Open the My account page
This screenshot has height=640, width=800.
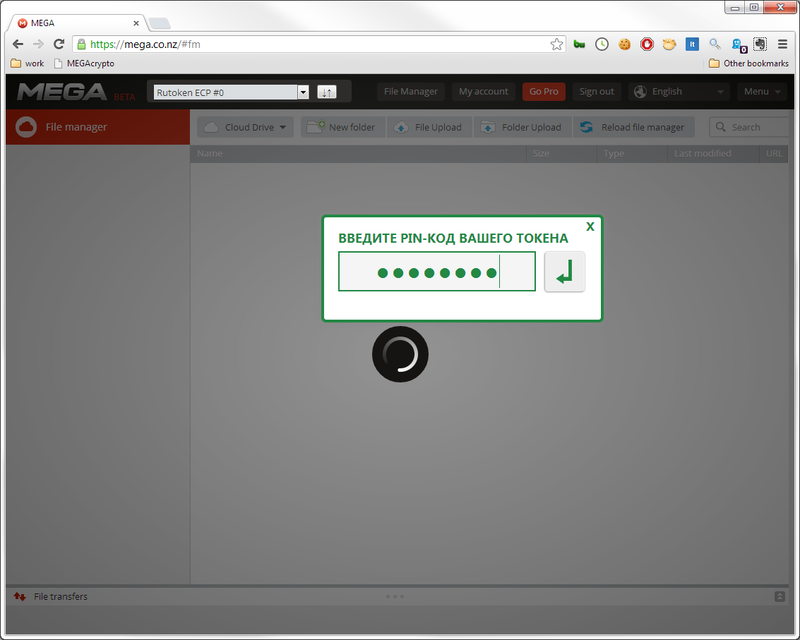[483, 92]
